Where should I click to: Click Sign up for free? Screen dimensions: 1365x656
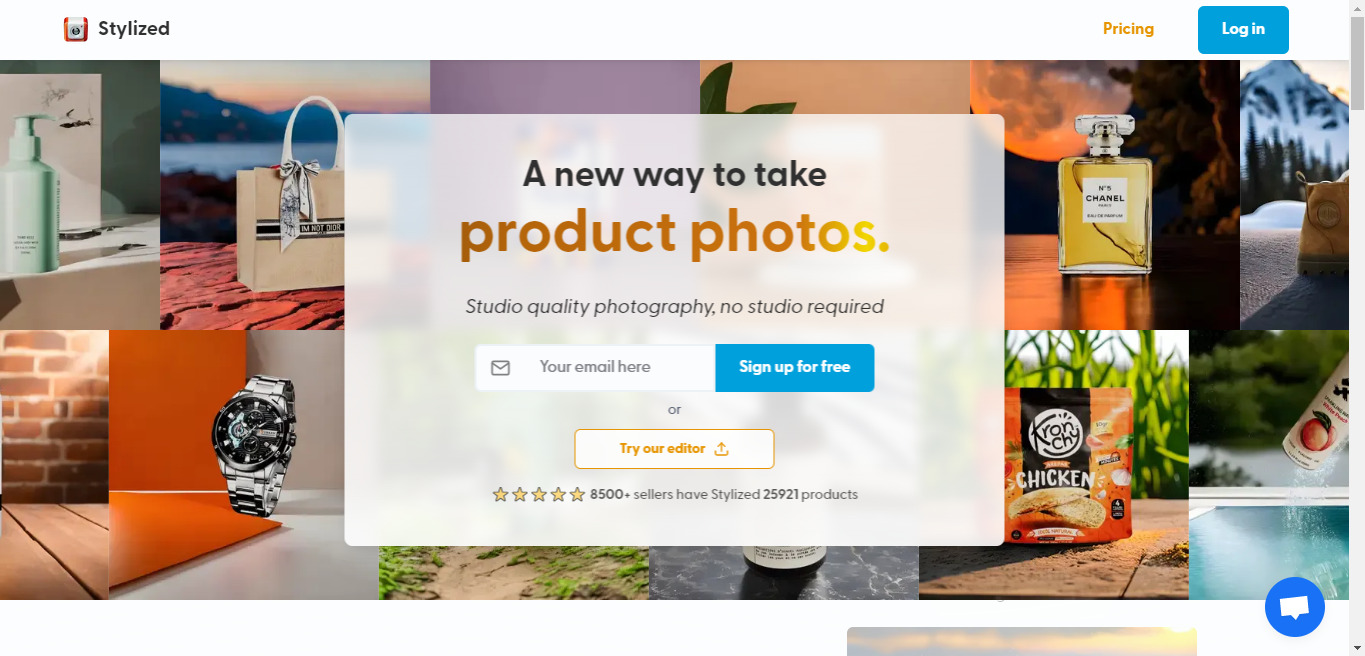(795, 367)
